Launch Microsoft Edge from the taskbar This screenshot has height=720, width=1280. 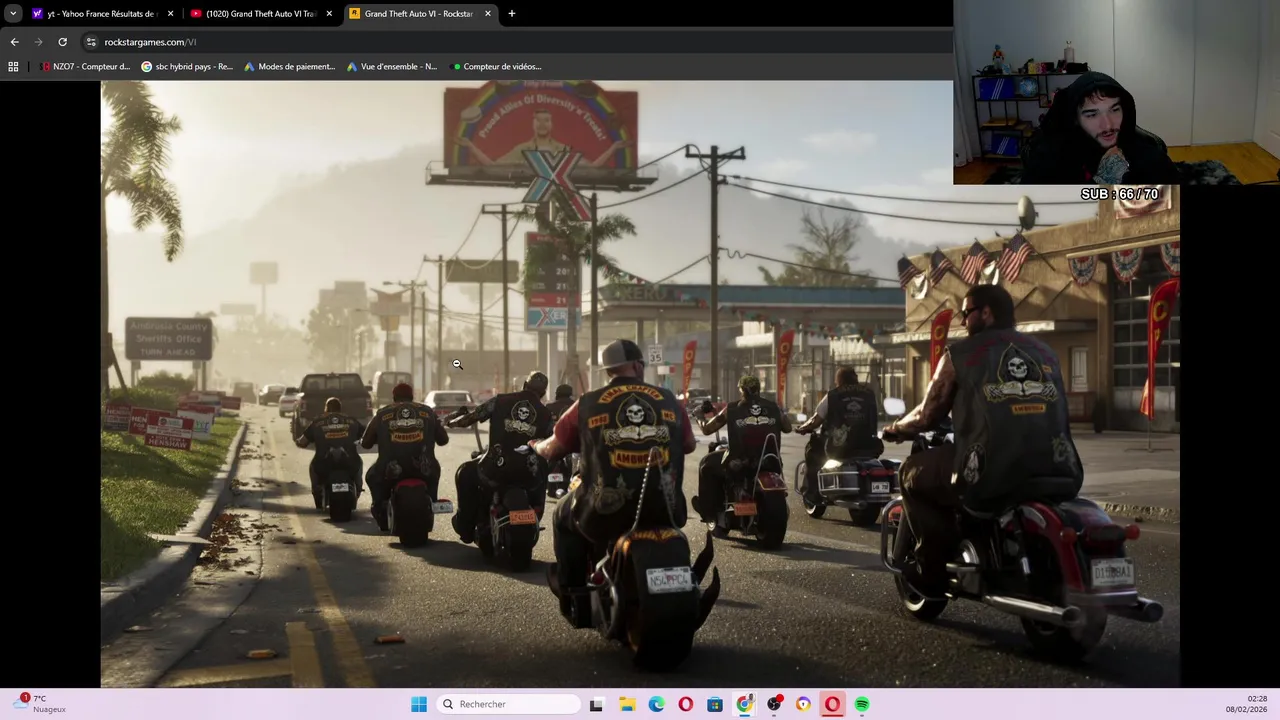tap(656, 704)
